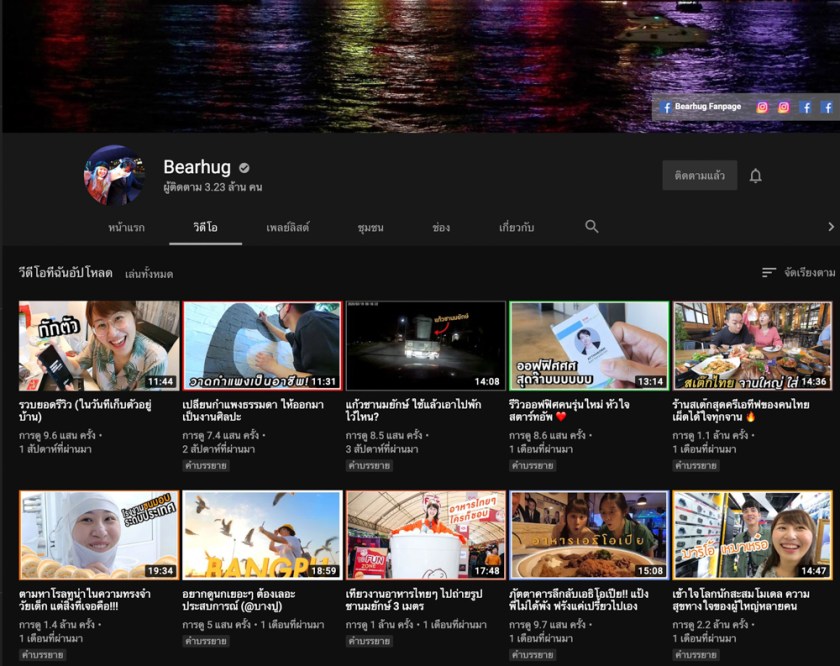Viewport: 840px width, 666px height.
Task: Switch to the หน้าแรก tab
Action: coord(126,228)
